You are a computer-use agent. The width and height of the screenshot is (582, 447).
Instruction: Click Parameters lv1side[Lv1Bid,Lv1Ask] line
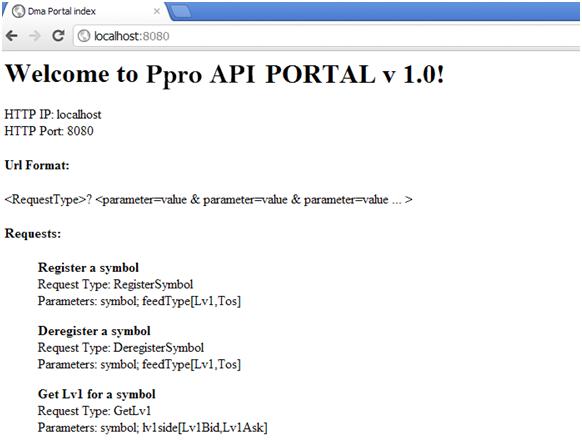[153, 427]
